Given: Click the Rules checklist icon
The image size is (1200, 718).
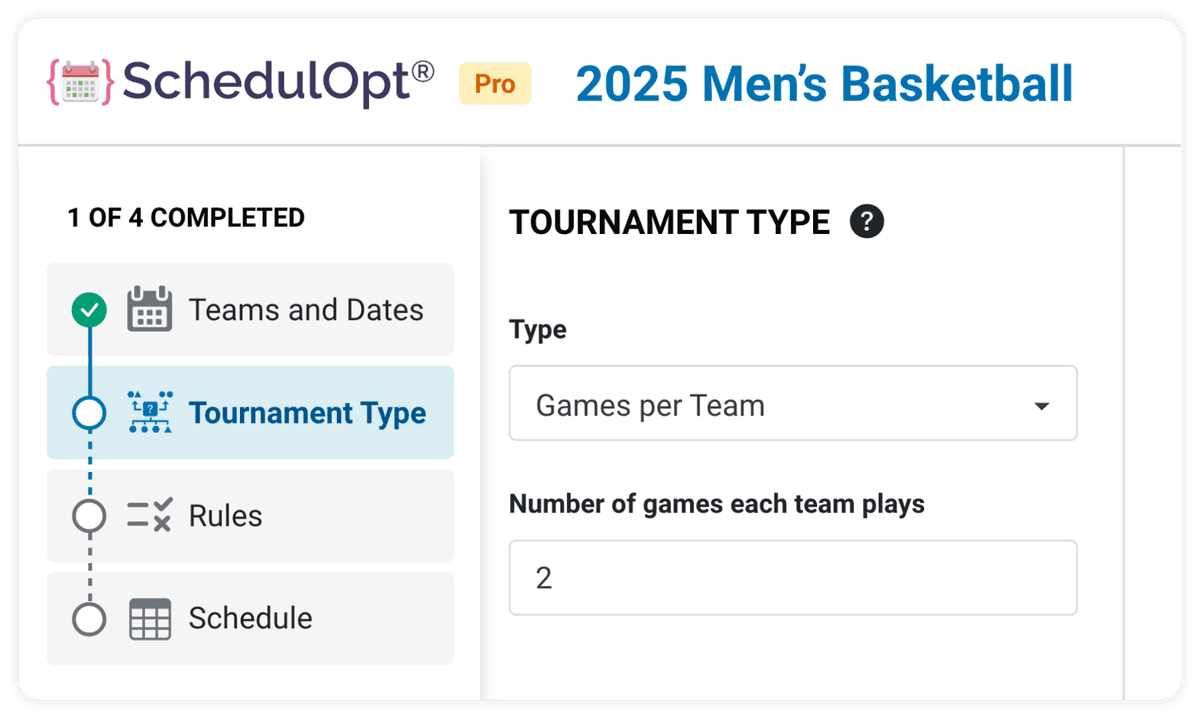Looking at the screenshot, I should point(150,516).
